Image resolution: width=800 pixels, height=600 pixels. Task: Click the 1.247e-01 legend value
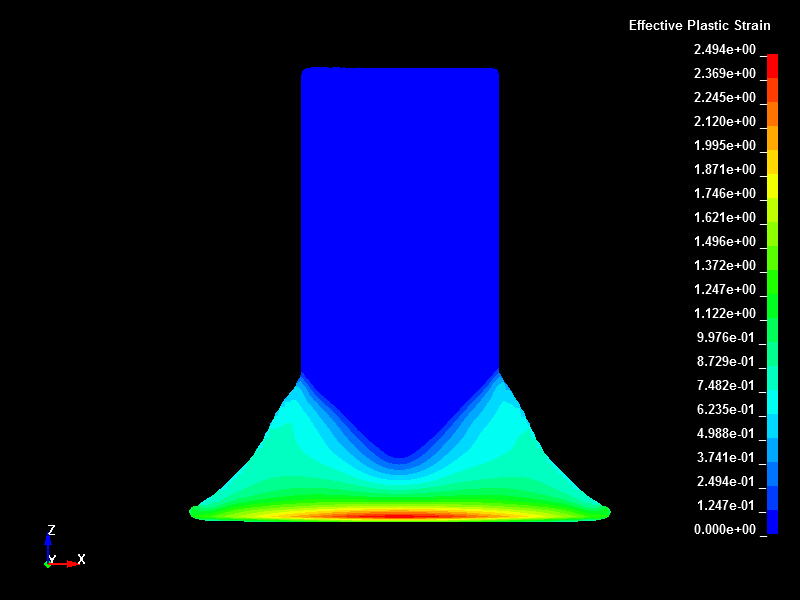[726, 505]
